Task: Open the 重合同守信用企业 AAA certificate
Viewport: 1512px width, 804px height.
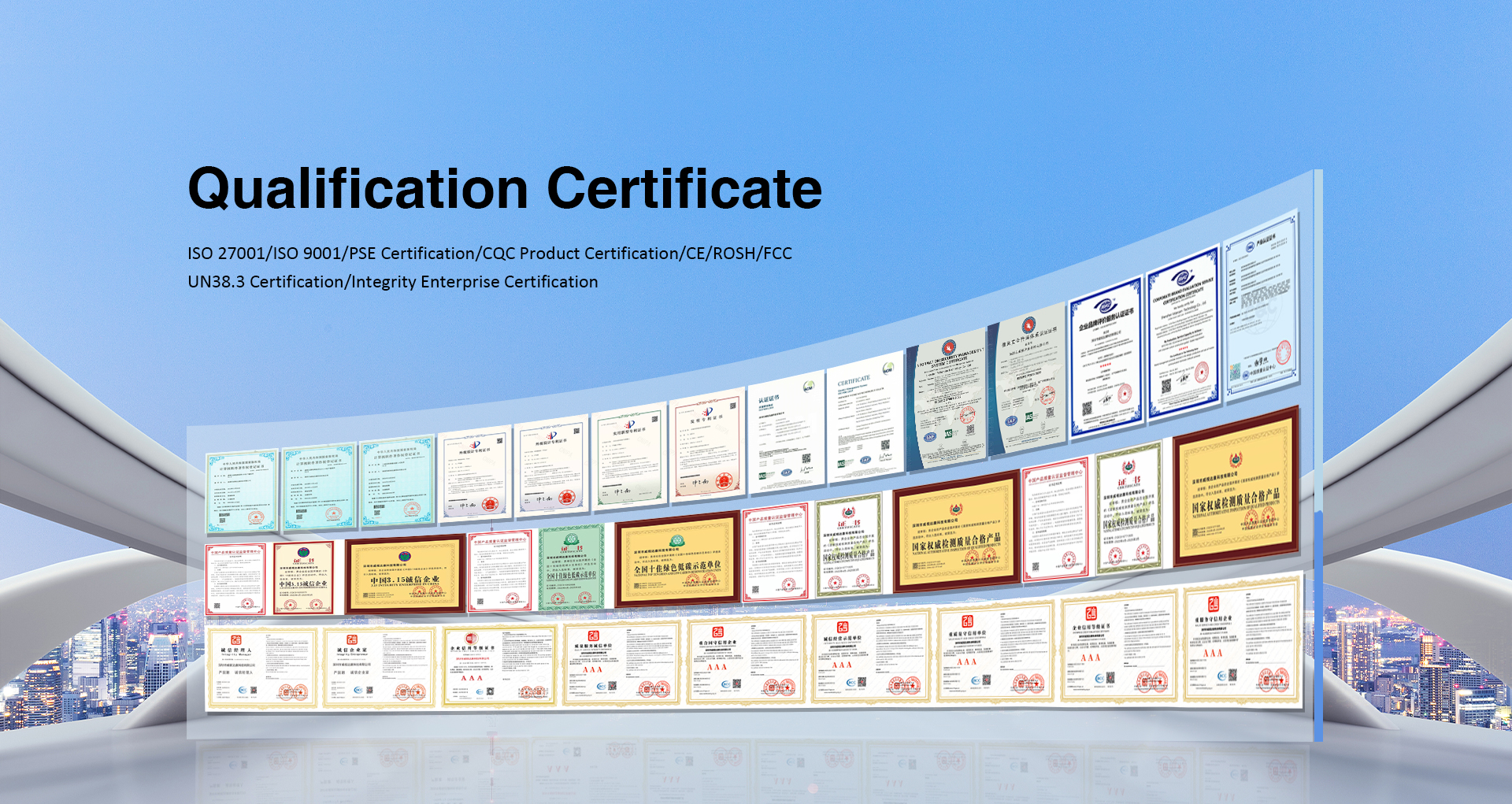Action: click(x=746, y=660)
